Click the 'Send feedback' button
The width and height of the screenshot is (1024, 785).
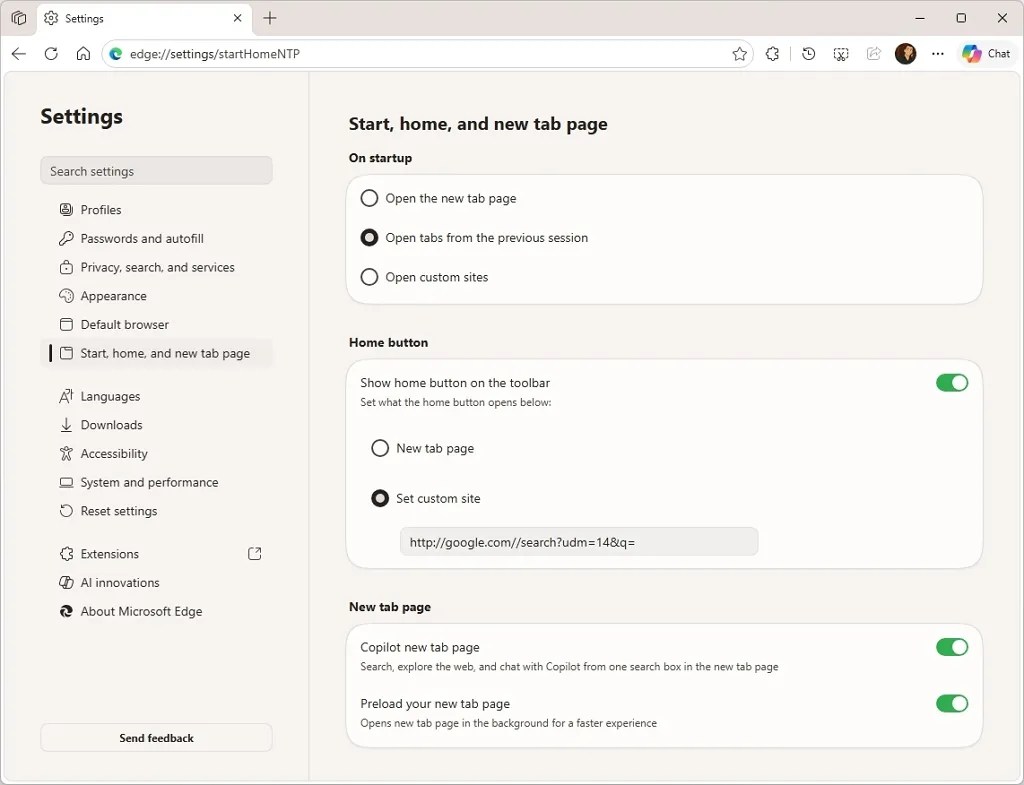click(x=156, y=737)
